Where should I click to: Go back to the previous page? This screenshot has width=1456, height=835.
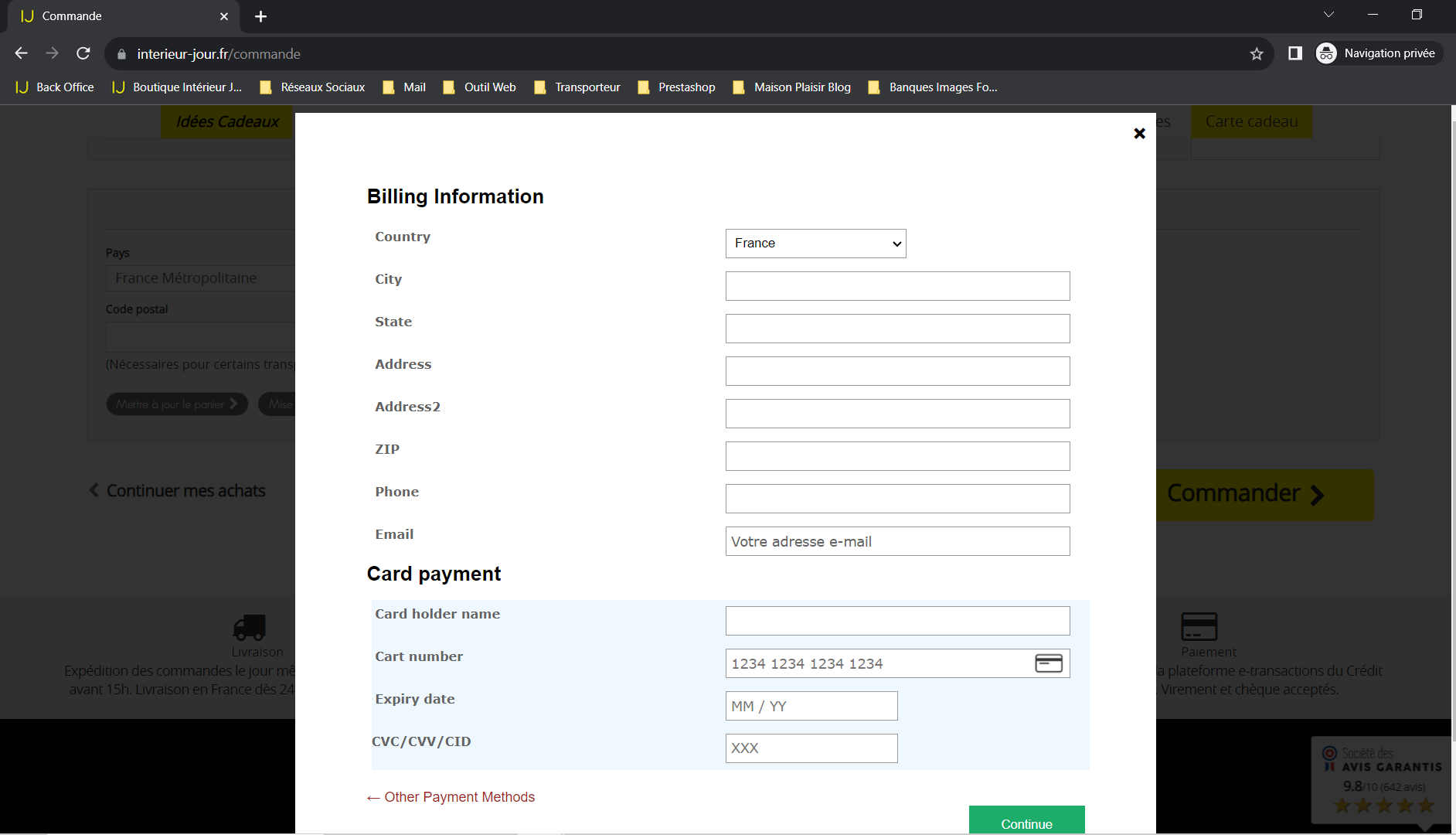(x=22, y=53)
